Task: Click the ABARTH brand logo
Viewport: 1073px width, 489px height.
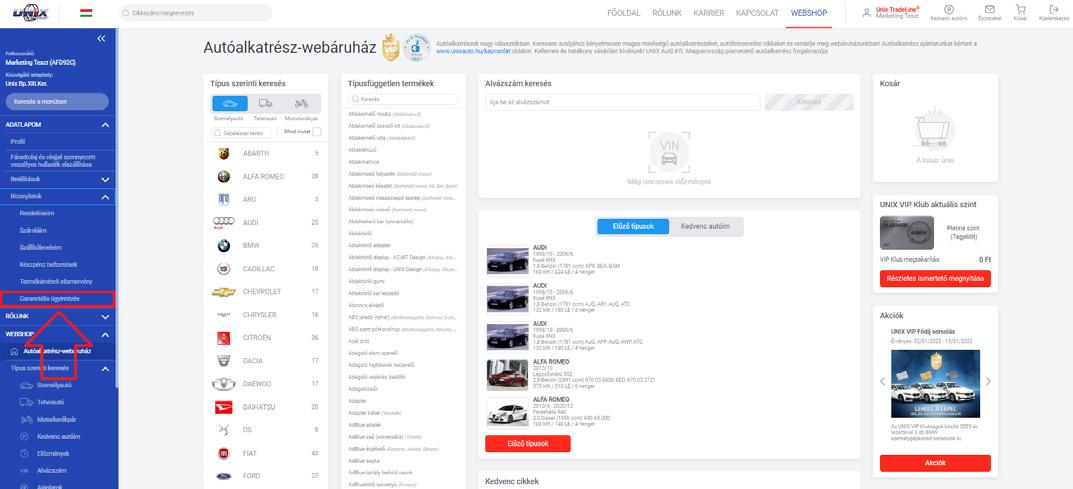Action: [224, 153]
